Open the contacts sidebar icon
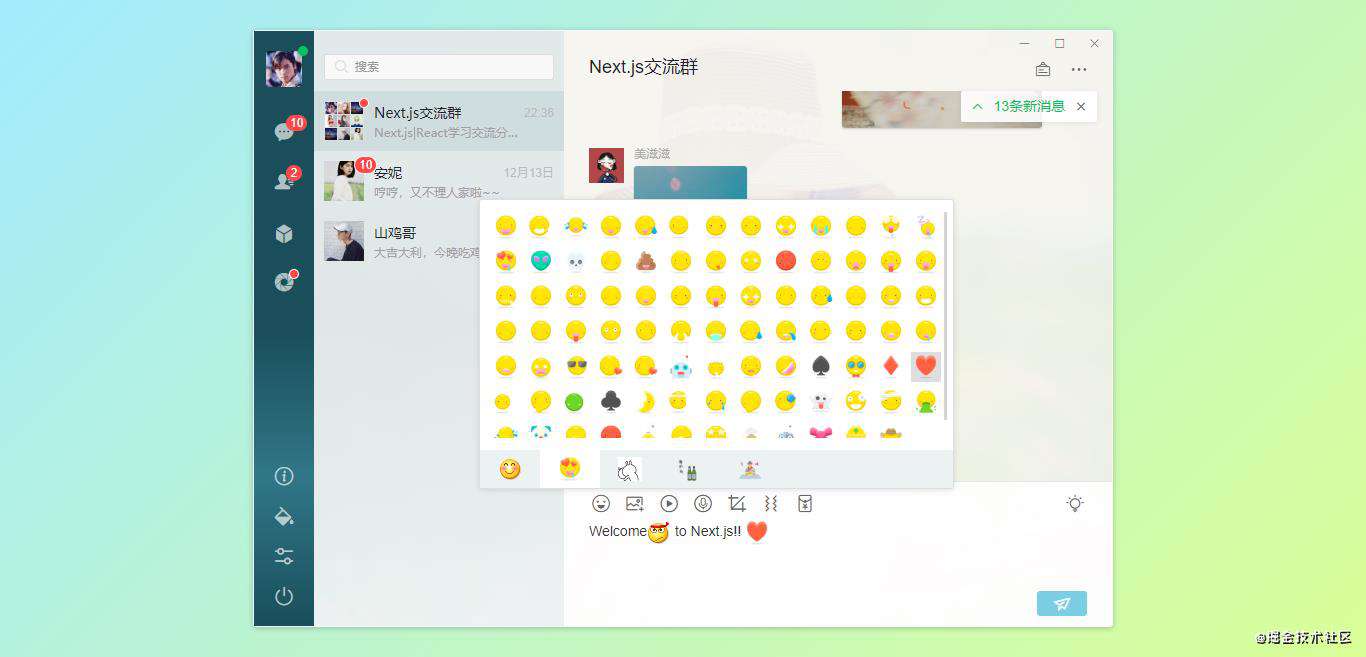Screen dimensions: 1366x657 [284, 181]
